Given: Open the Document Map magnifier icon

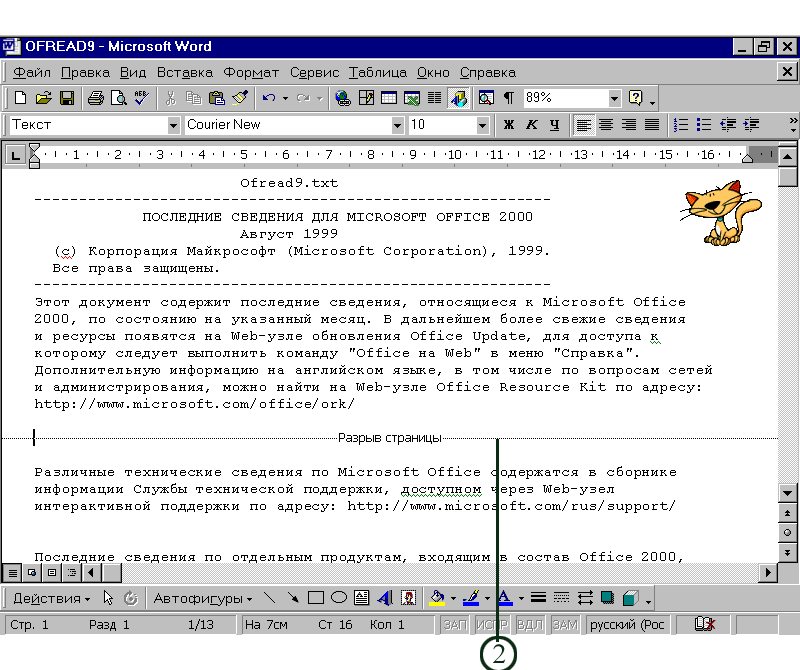Looking at the screenshot, I should tap(486, 97).
